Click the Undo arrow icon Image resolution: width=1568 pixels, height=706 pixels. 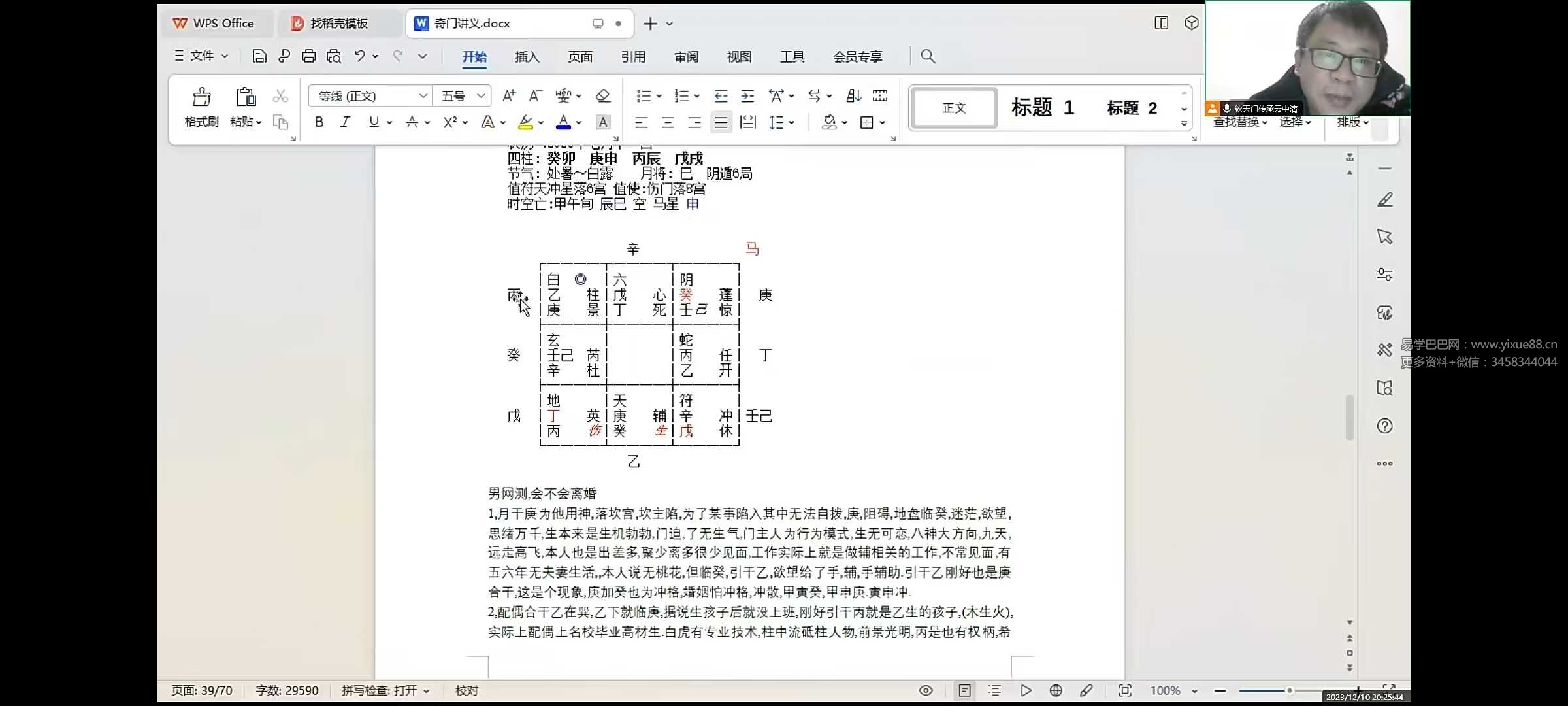[x=359, y=56]
